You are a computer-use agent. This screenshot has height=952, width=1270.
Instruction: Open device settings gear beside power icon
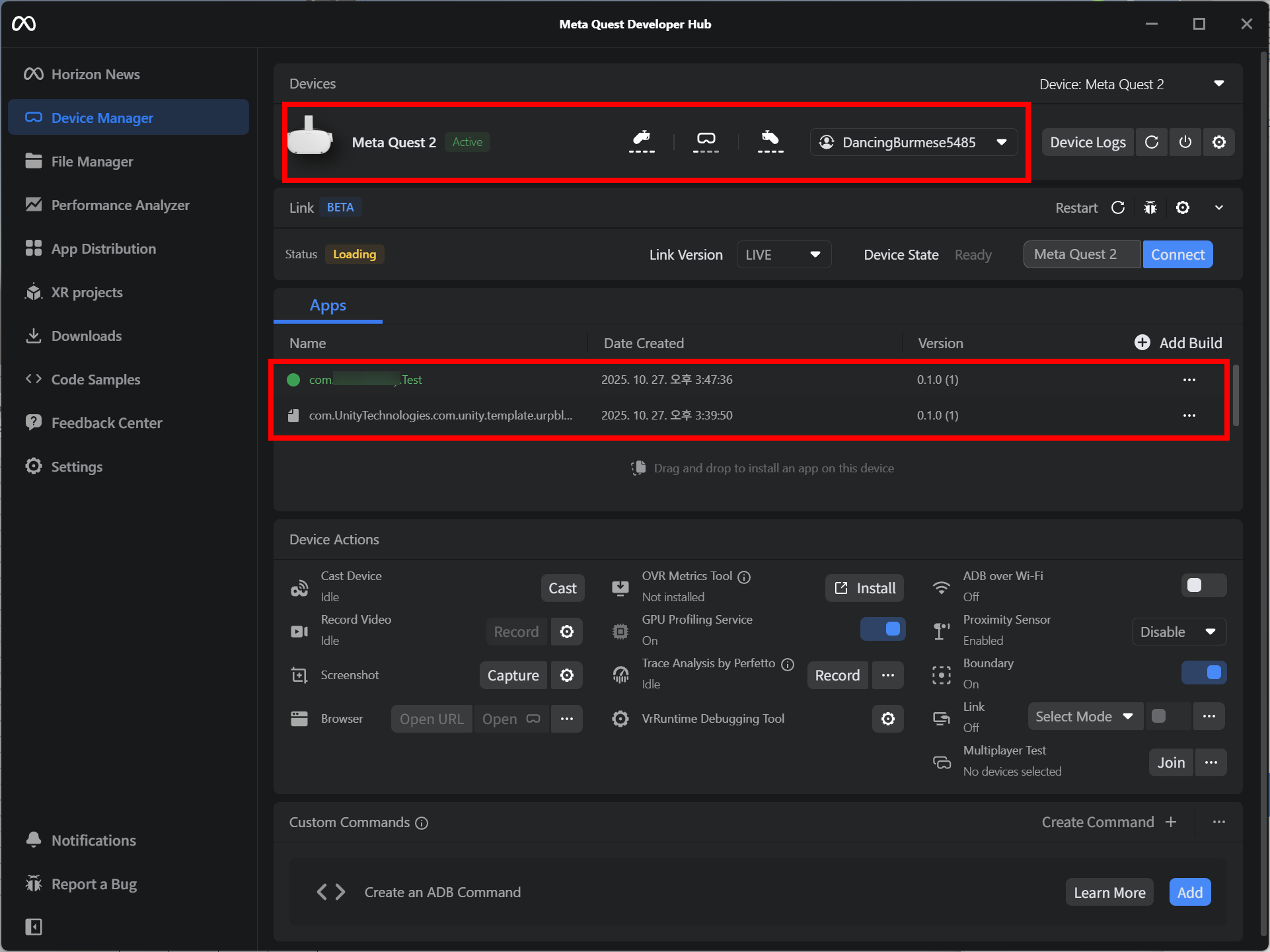1219,142
